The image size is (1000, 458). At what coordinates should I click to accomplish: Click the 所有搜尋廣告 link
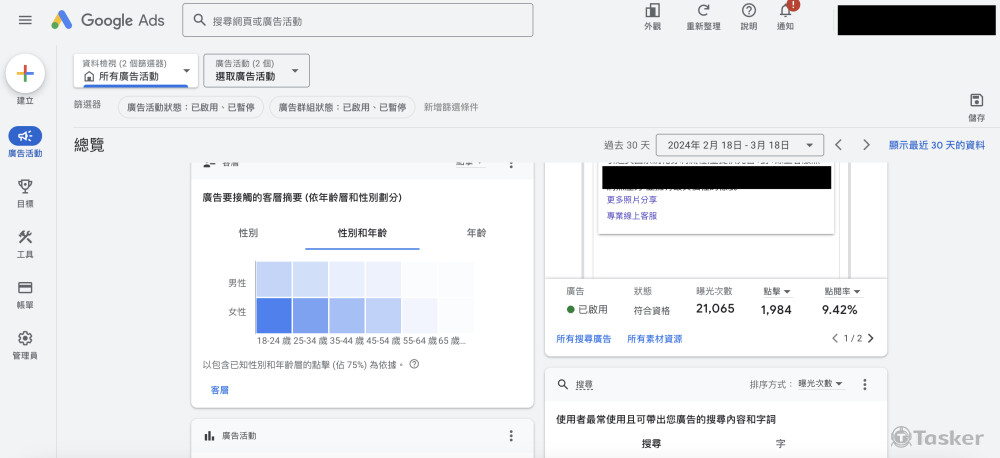pyautogui.click(x=584, y=339)
